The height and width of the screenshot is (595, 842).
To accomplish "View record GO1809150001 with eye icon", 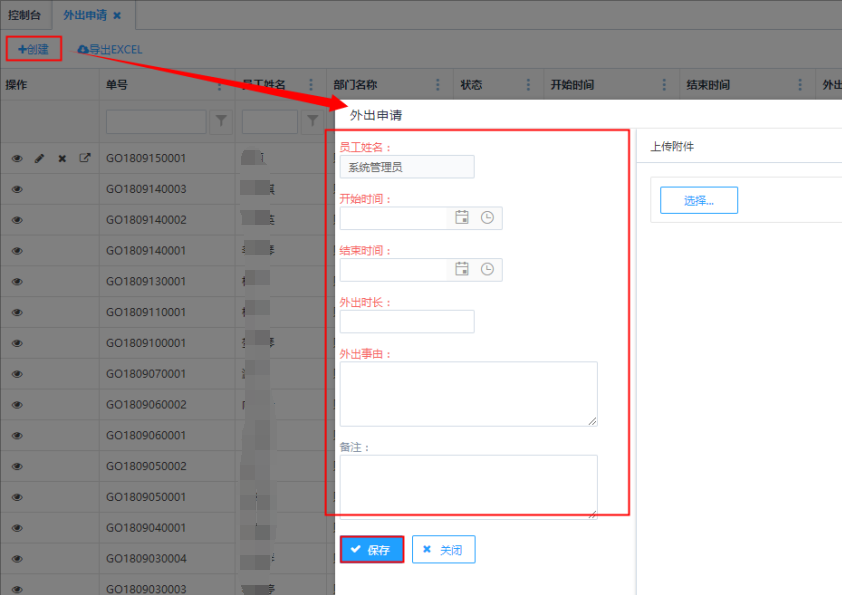I will [17, 158].
